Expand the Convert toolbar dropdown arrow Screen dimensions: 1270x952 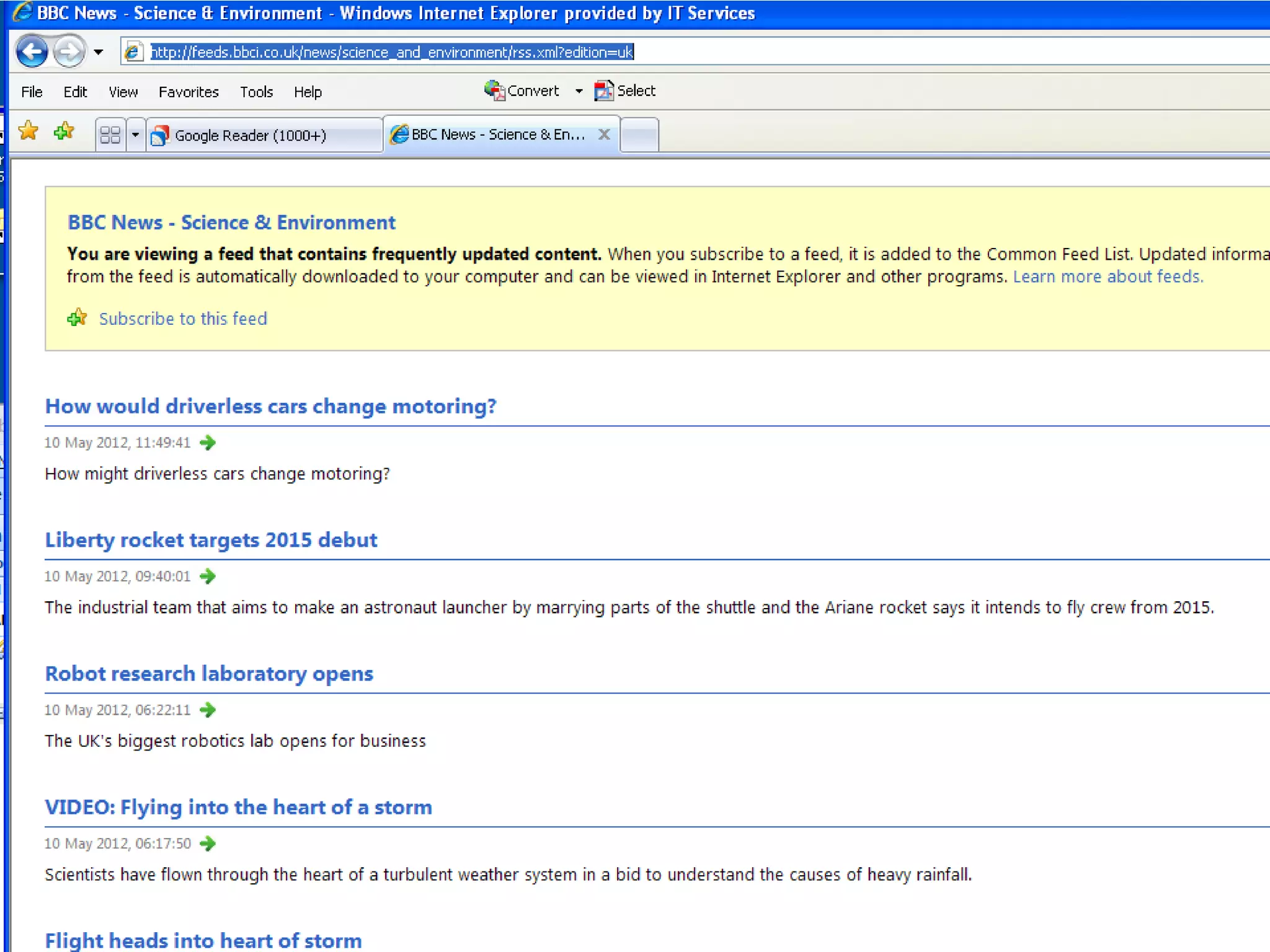tap(579, 91)
